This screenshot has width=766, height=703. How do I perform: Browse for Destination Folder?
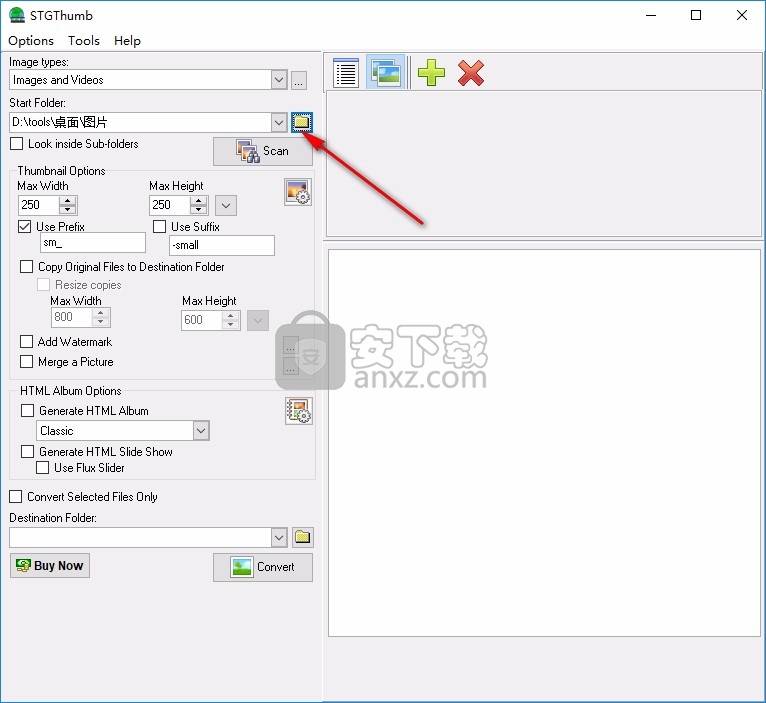(302, 537)
